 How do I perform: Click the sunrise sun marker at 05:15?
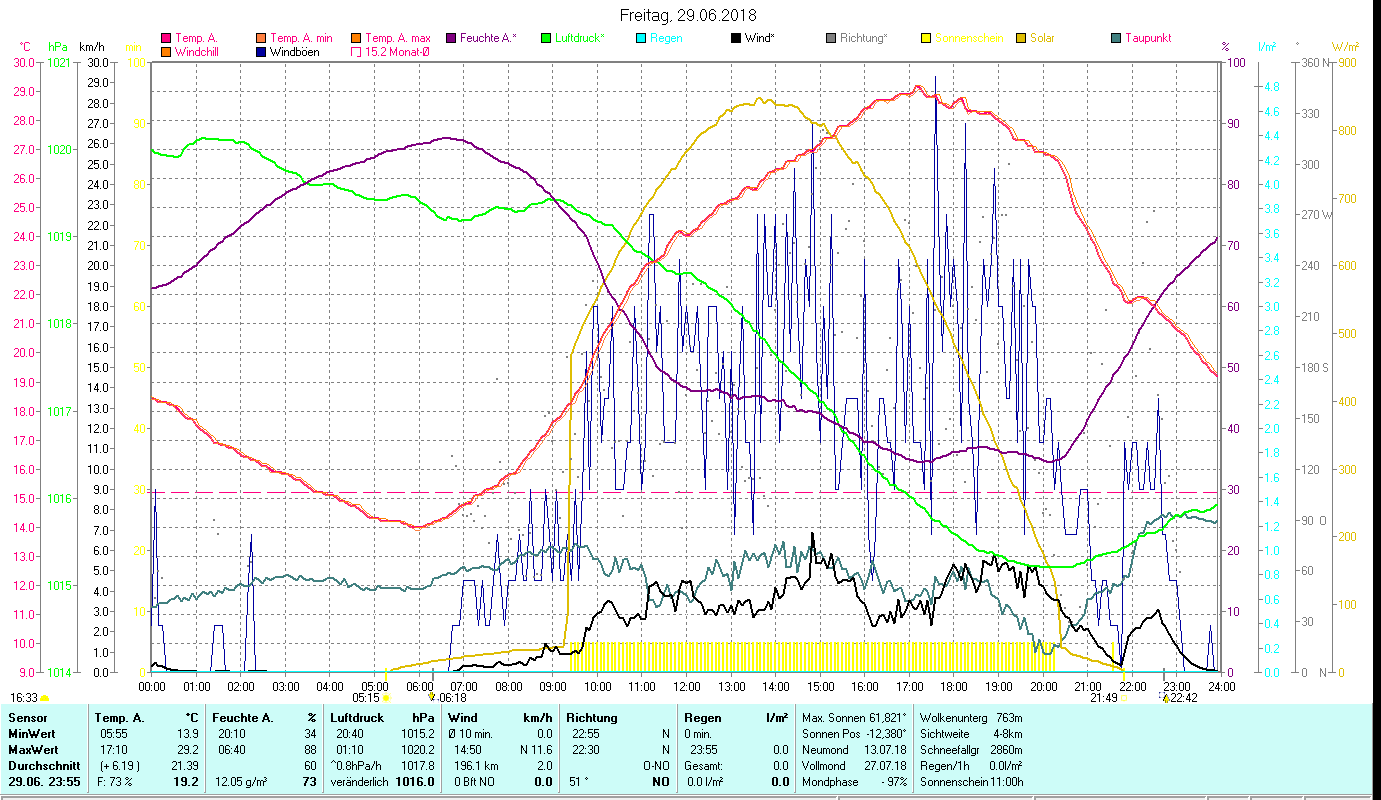387,698
